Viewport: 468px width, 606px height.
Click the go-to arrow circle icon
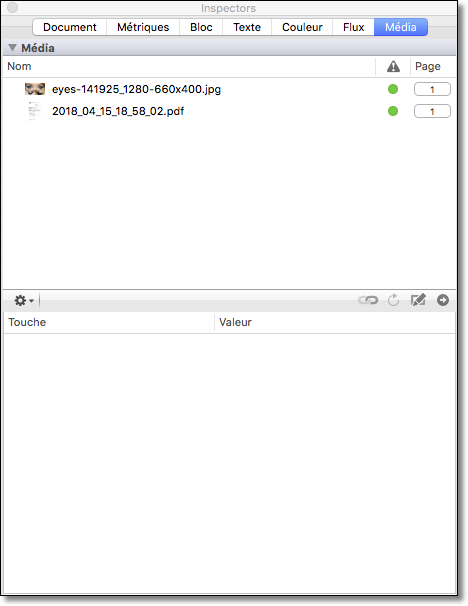(443, 300)
